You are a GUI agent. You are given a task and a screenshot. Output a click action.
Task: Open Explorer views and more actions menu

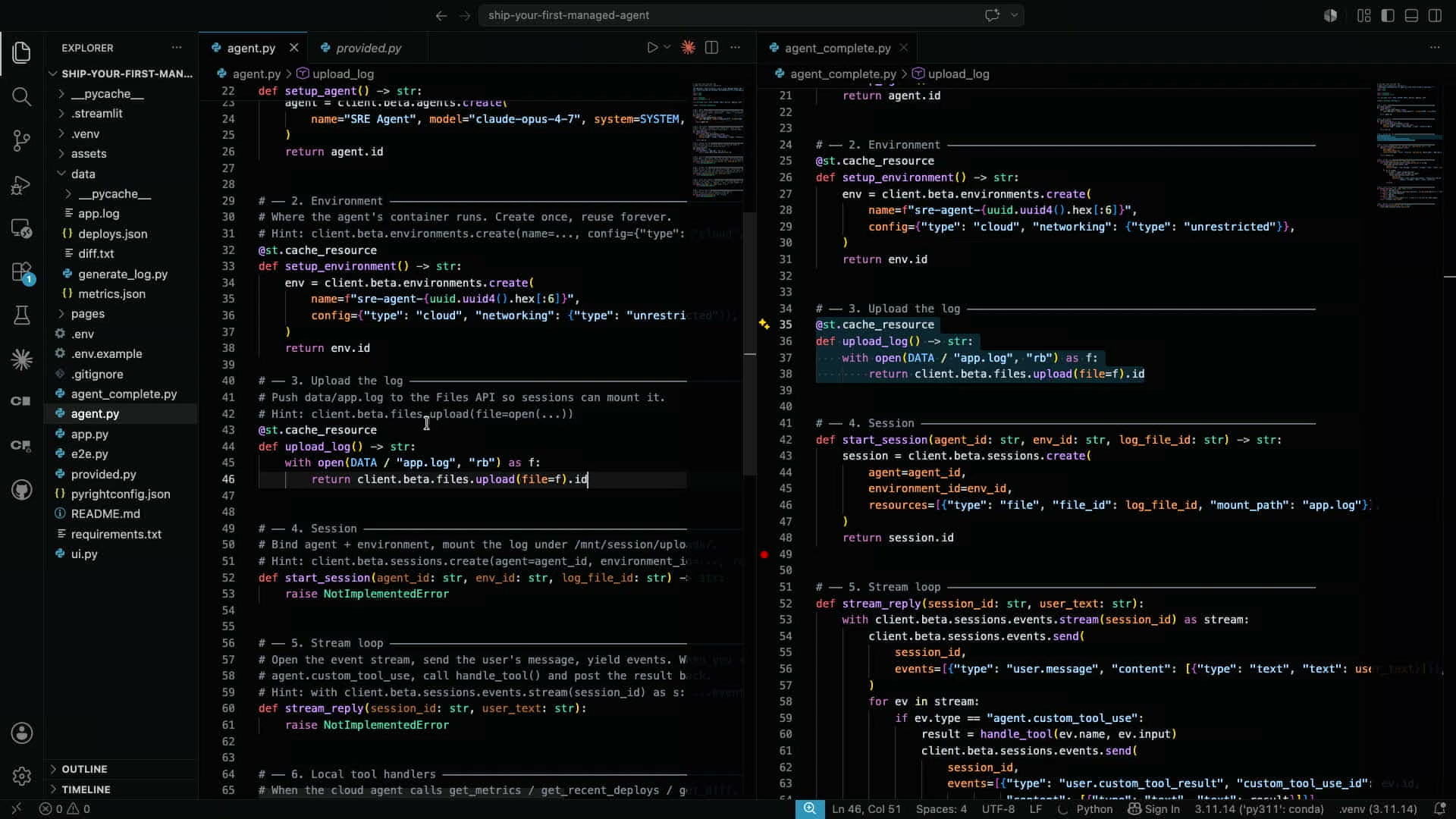[177, 47]
